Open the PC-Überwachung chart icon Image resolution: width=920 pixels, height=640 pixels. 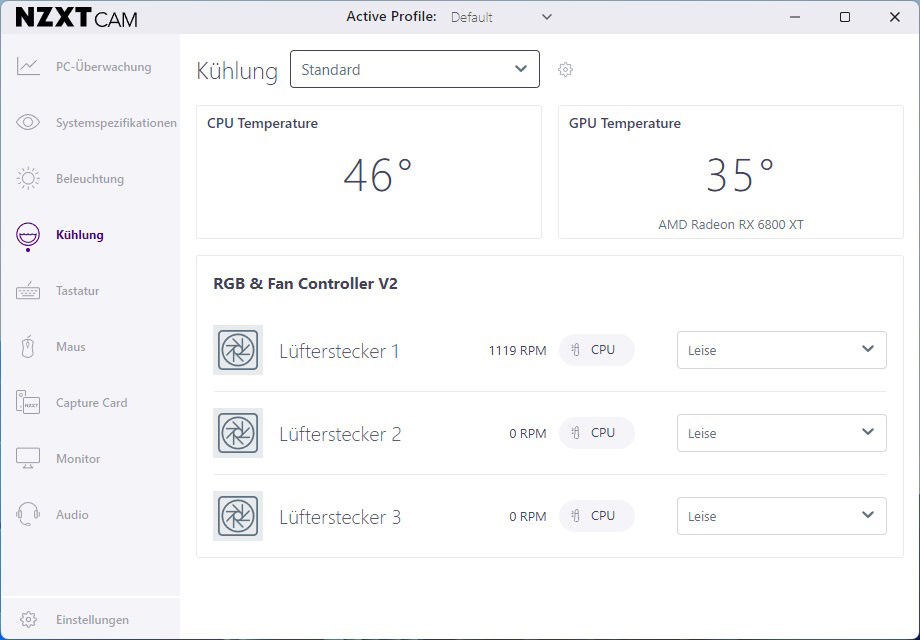[x=28, y=66]
